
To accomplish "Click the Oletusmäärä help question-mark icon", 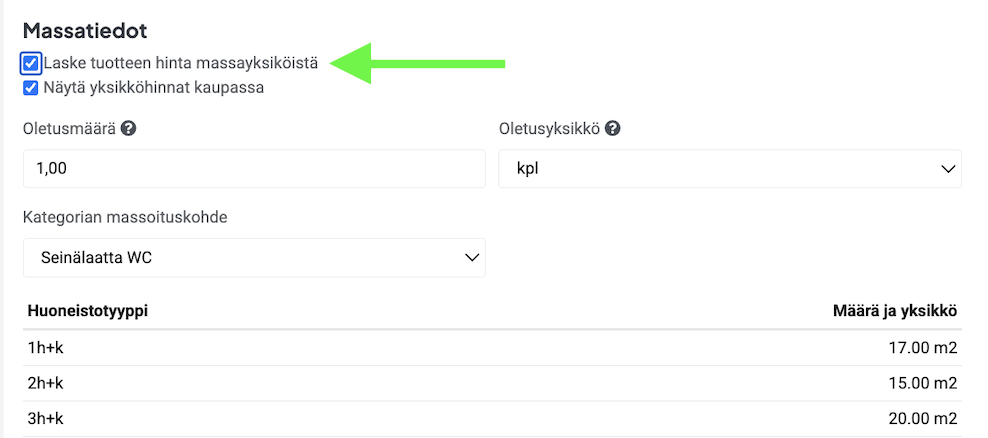I will 128,129.
